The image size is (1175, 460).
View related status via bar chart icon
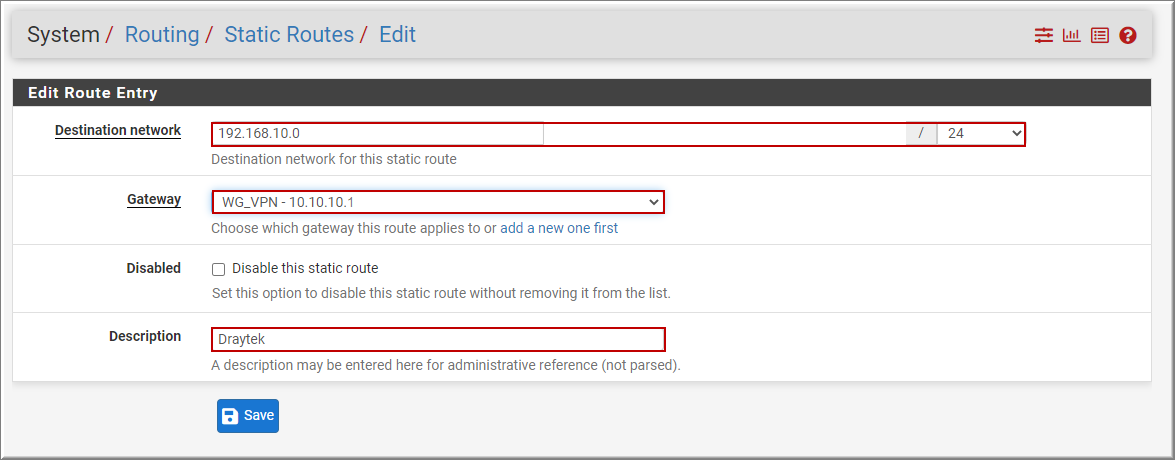pos(1072,35)
